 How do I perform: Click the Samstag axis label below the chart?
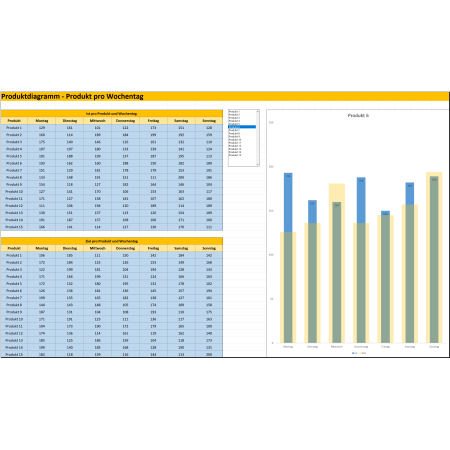pyautogui.click(x=410, y=347)
